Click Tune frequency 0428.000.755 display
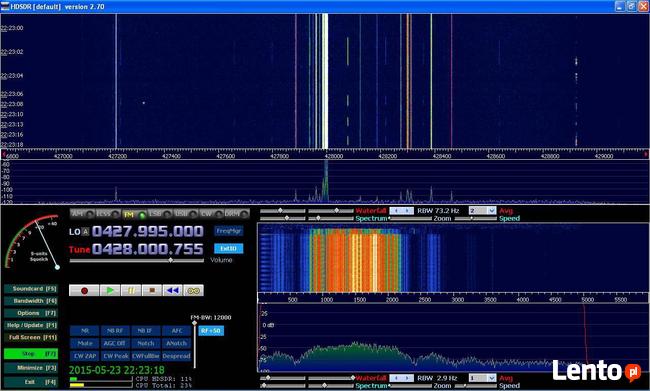The width and height of the screenshot is (650, 391). tap(148, 249)
